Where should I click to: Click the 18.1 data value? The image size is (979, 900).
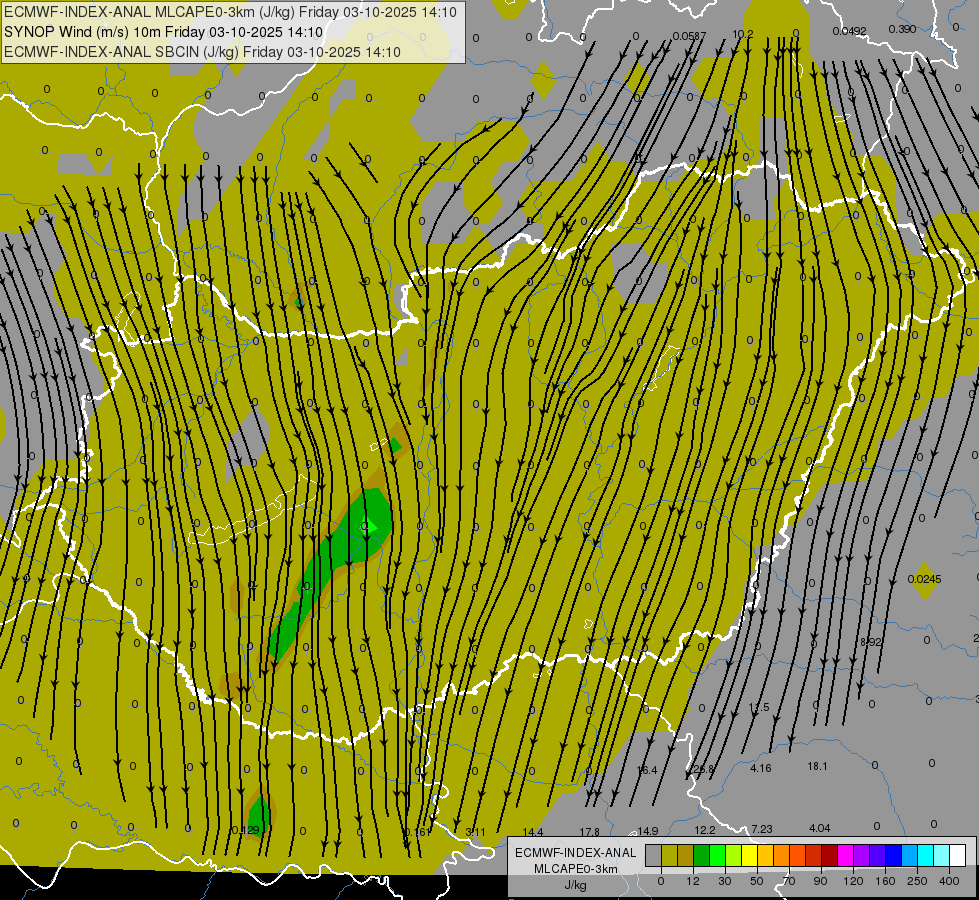tap(817, 766)
